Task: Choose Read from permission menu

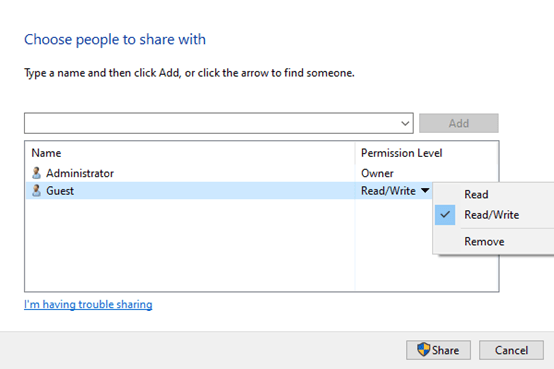Action: 476,194
